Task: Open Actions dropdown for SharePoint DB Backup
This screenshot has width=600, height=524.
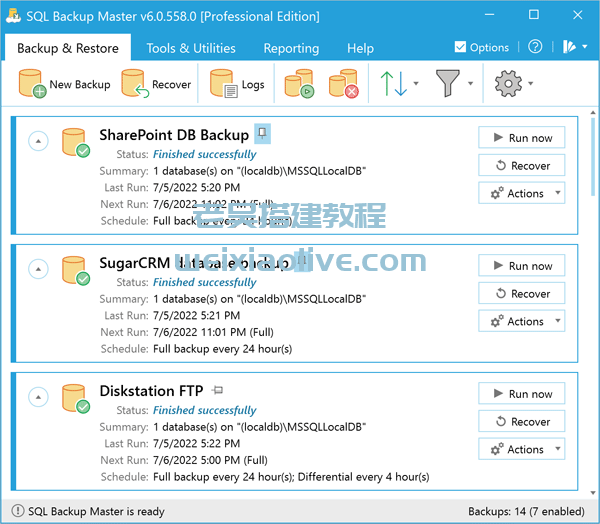Action: tap(522, 193)
